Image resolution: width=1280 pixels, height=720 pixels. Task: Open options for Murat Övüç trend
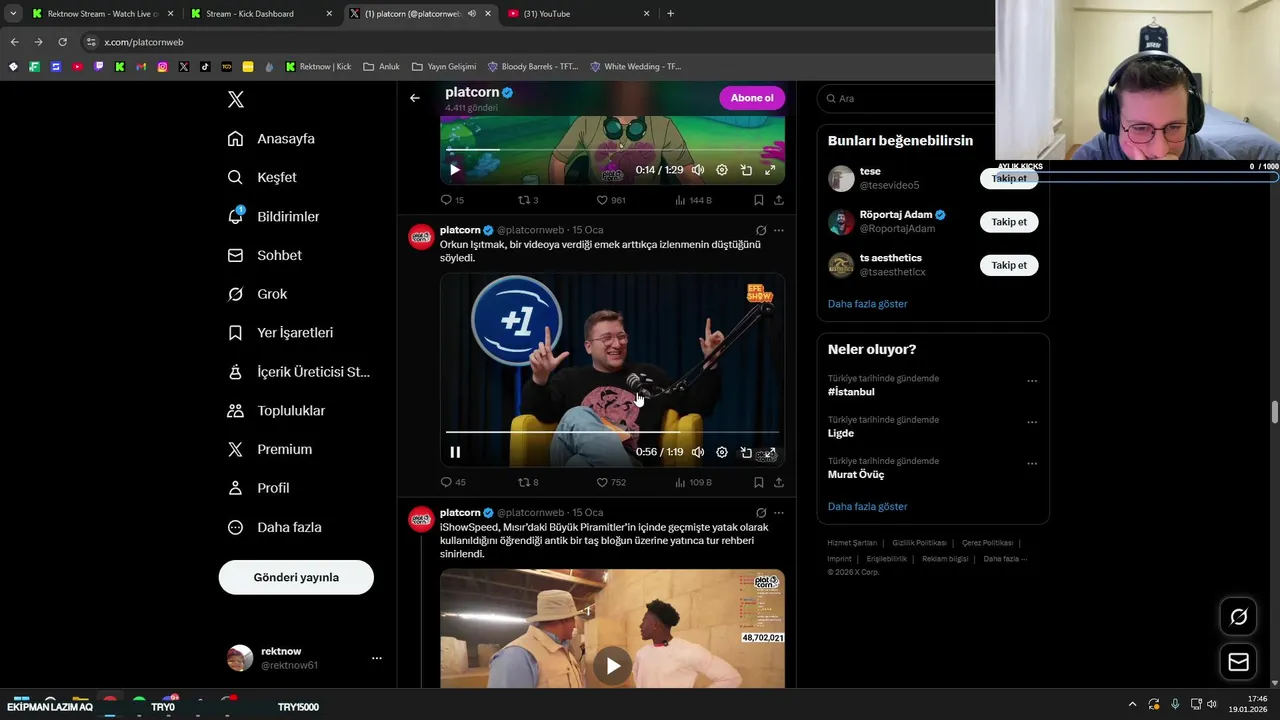pyautogui.click(x=1032, y=464)
